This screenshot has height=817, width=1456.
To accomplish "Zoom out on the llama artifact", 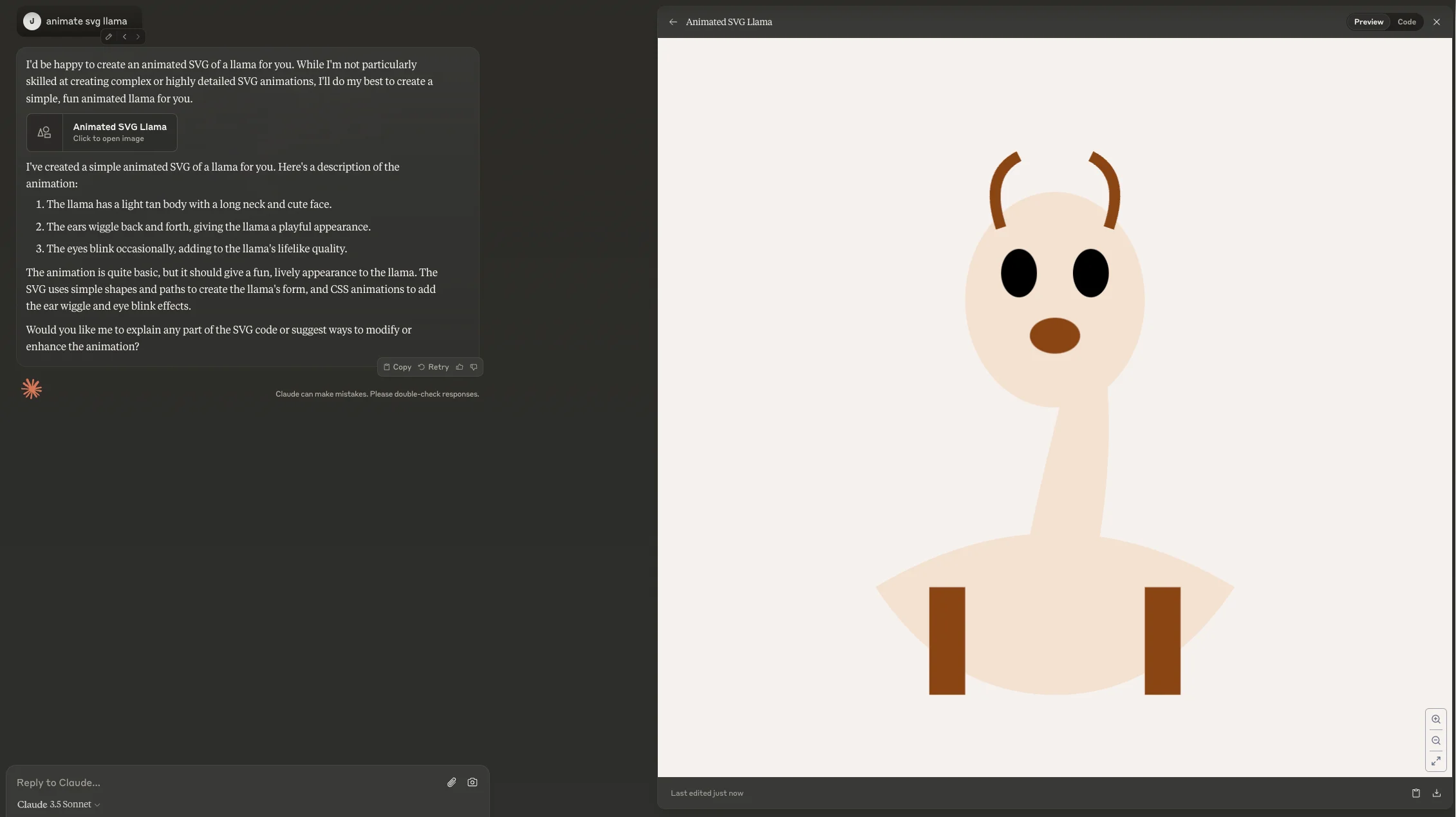I will [x=1436, y=740].
